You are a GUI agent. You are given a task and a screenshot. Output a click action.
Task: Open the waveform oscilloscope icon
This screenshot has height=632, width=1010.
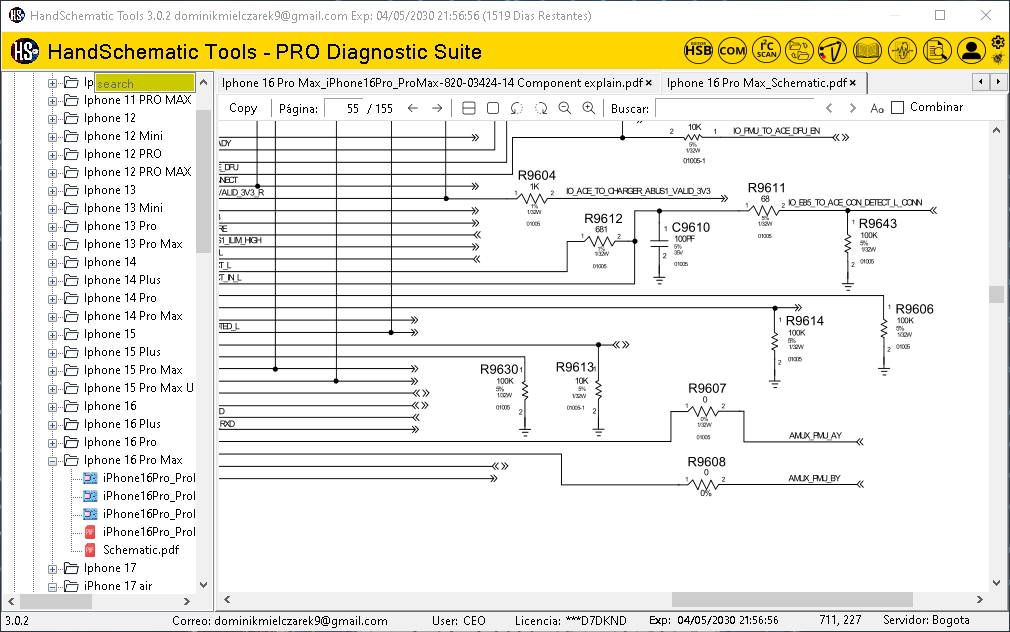[x=902, y=50]
